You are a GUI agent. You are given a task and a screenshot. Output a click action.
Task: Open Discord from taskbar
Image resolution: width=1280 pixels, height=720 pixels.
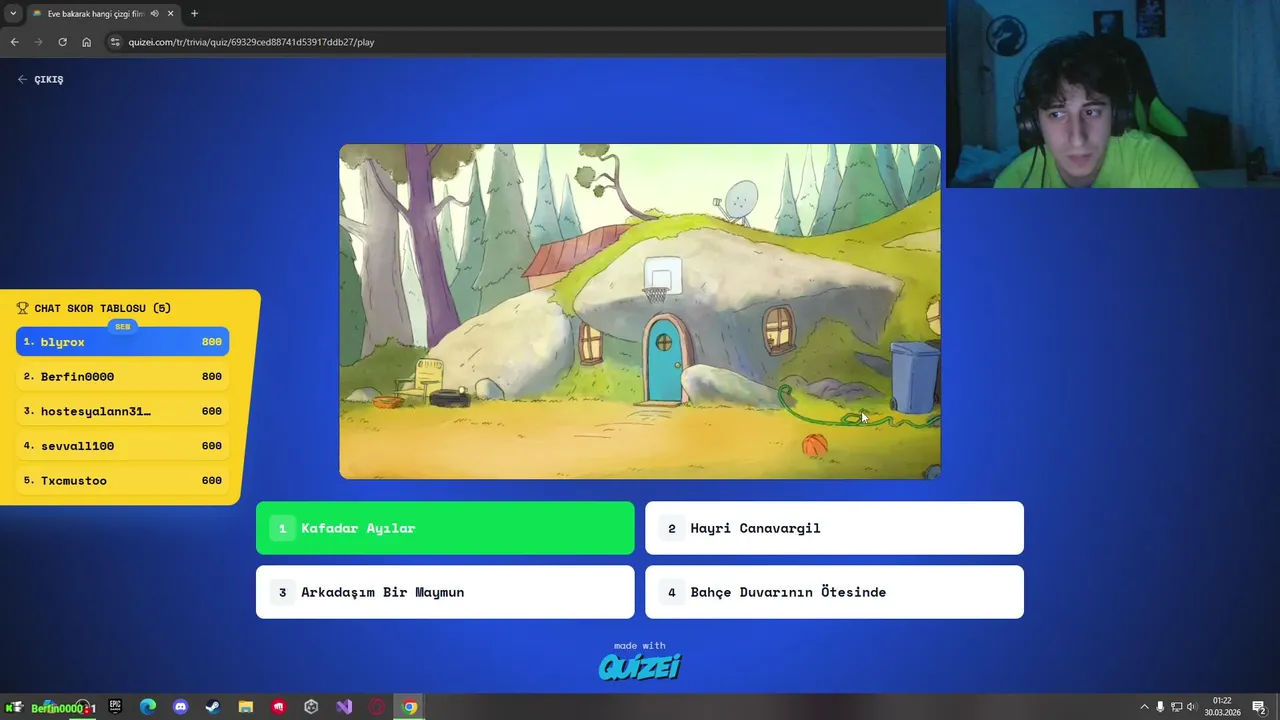coord(180,707)
